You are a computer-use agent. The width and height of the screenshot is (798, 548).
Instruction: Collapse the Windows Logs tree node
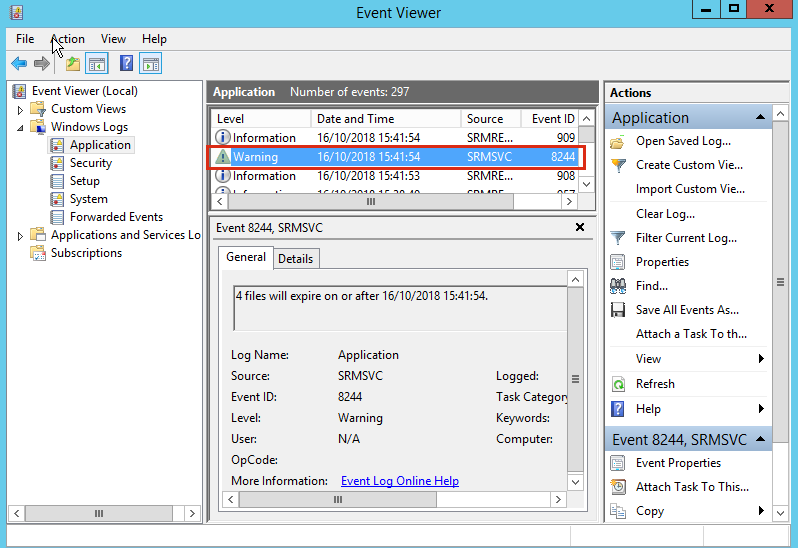20,128
